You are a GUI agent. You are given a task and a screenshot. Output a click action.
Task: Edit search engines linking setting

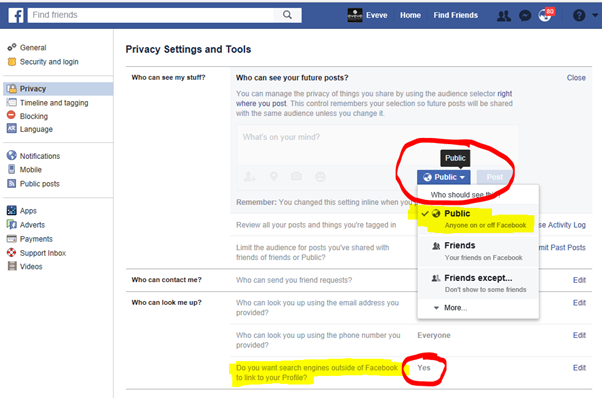pos(579,368)
